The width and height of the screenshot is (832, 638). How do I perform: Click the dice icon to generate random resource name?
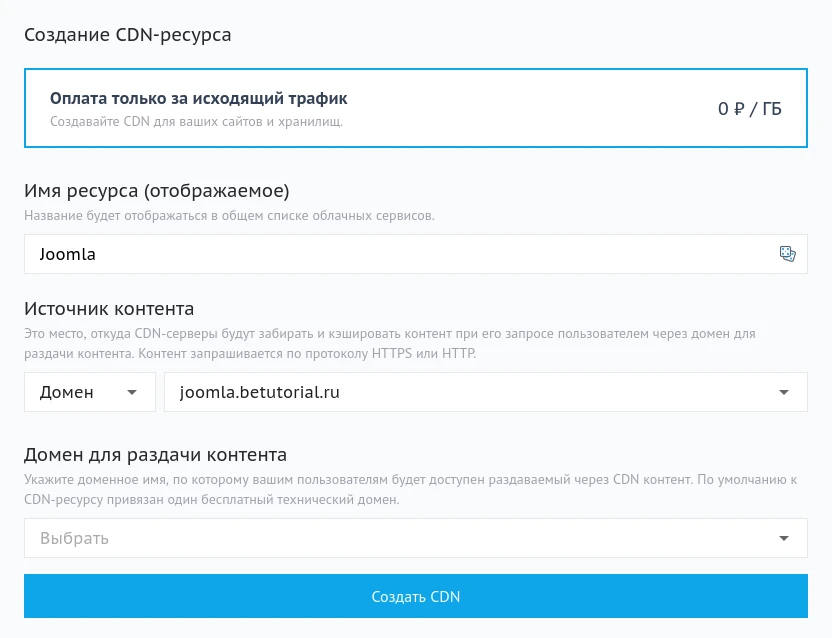click(788, 254)
